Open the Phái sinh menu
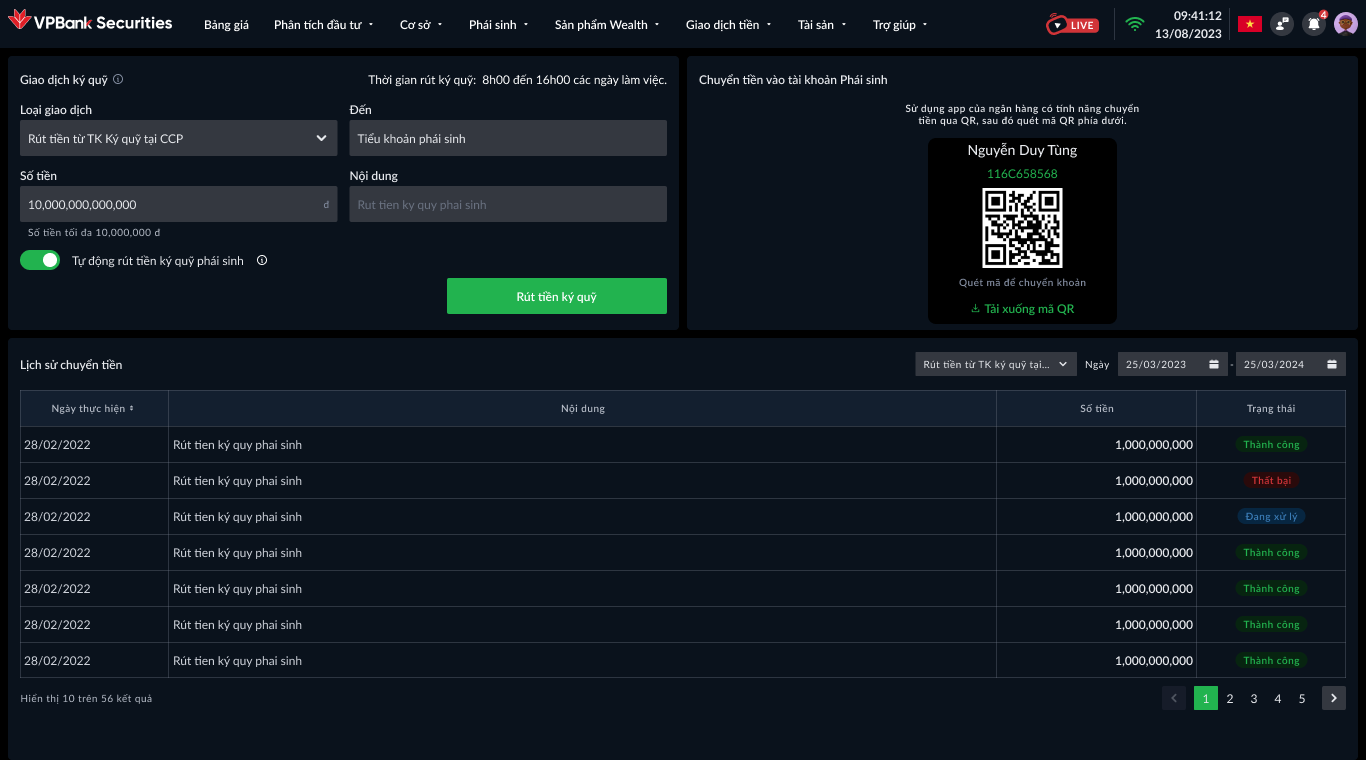 (x=498, y=25)
